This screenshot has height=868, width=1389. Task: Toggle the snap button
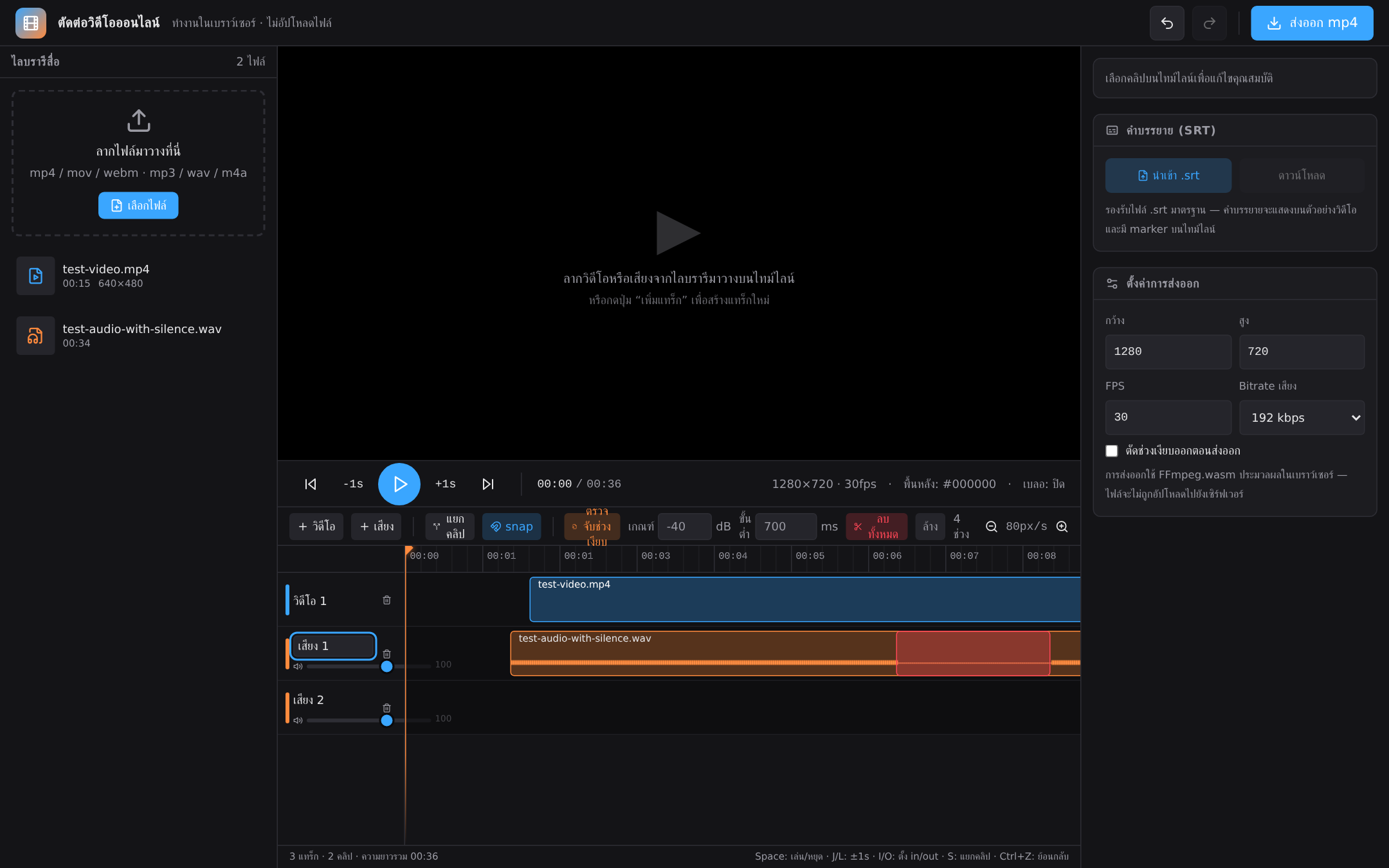coord(512,527)
